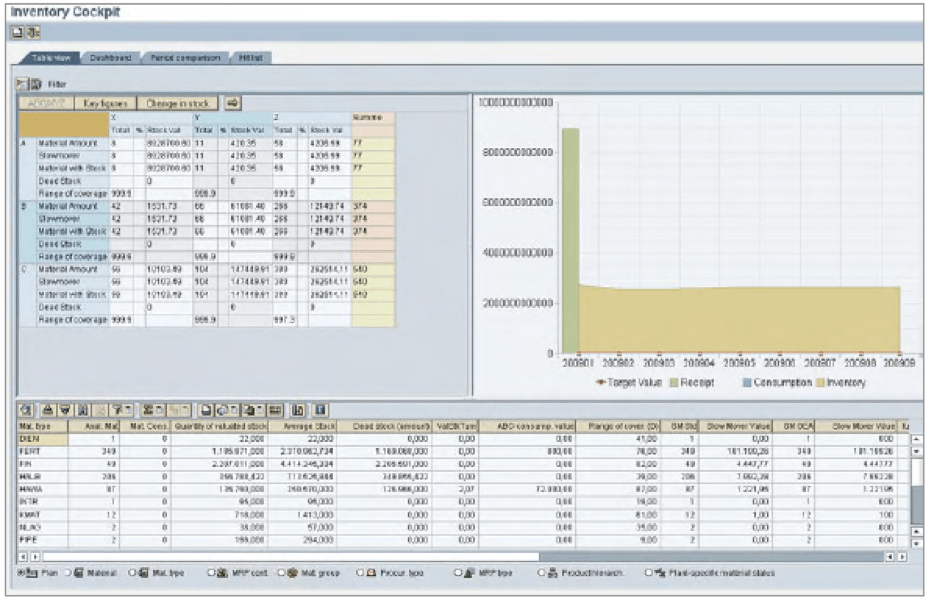Screen dimensions: 933x602
Task: Click the Export icon in grid toolbar
Action: pyautogui.click(x=249, y=410)
